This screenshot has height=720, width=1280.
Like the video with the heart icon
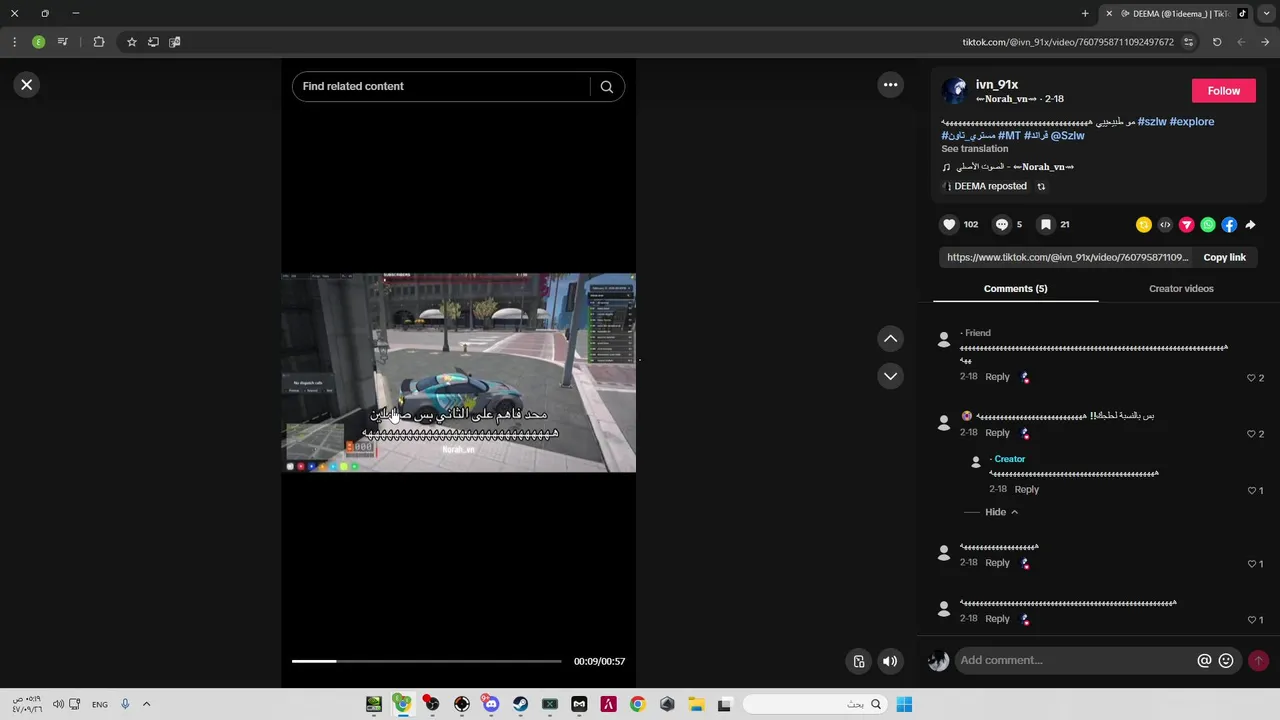[949, 225]
